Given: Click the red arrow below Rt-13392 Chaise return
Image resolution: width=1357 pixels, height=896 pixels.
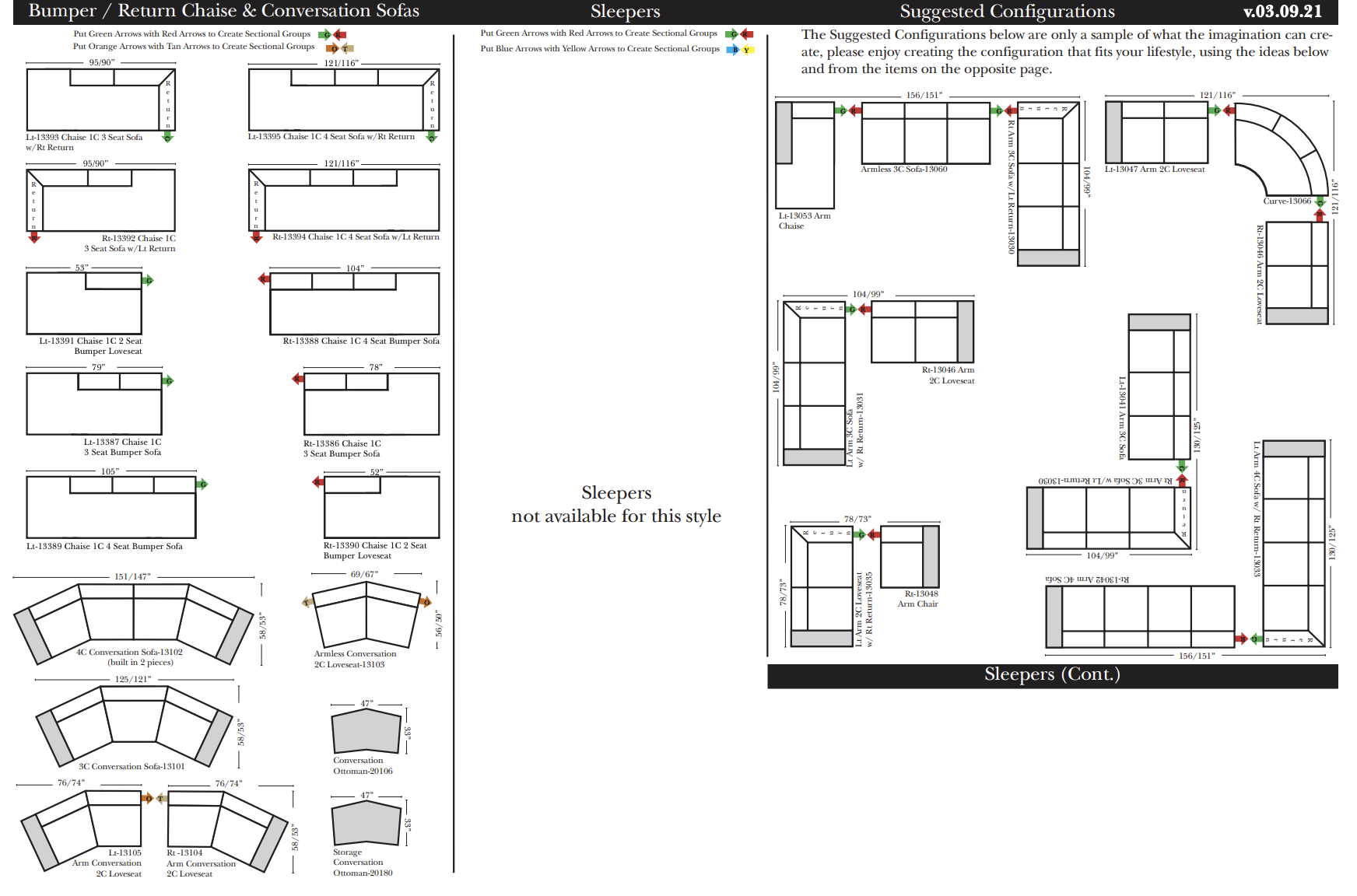Looking at the screenshot, I should (33, 238).
